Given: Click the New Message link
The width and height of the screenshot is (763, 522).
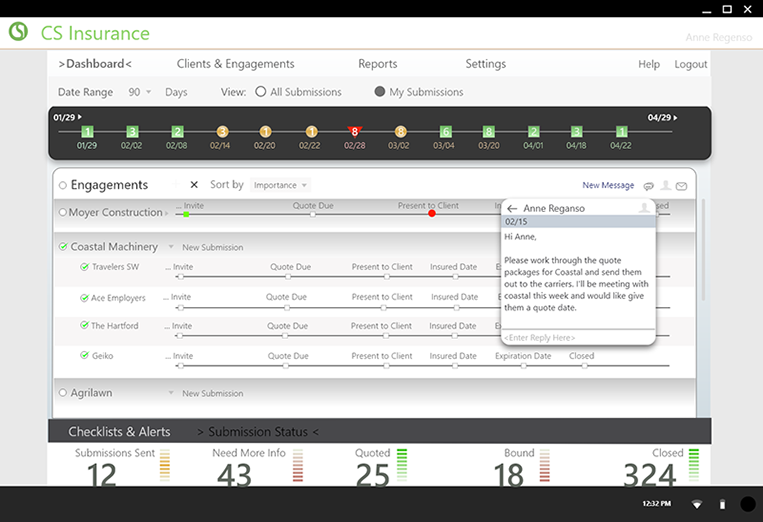Looking at the screenshot, I should click(608, 186).
